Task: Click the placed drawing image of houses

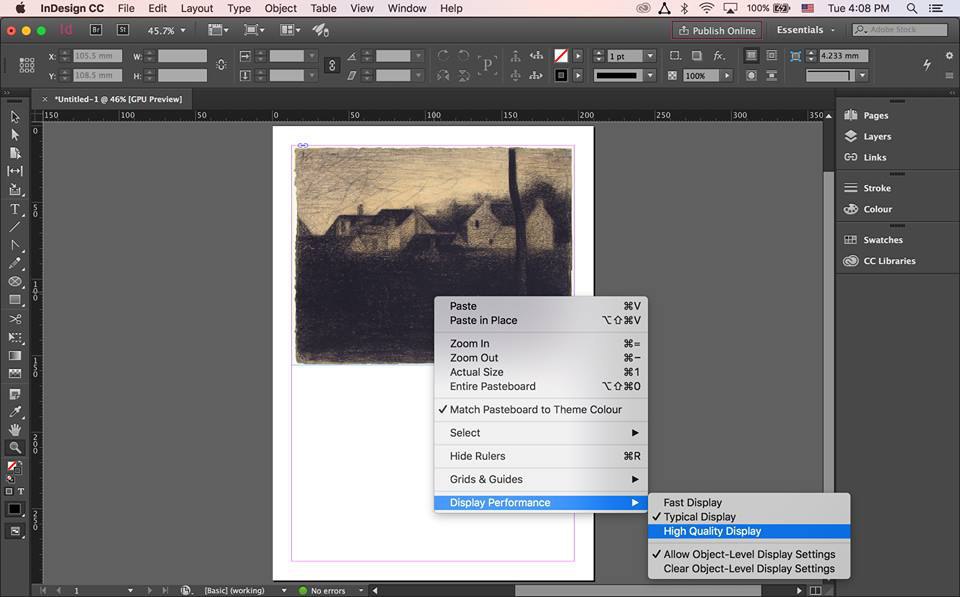Action: [433, 255]
